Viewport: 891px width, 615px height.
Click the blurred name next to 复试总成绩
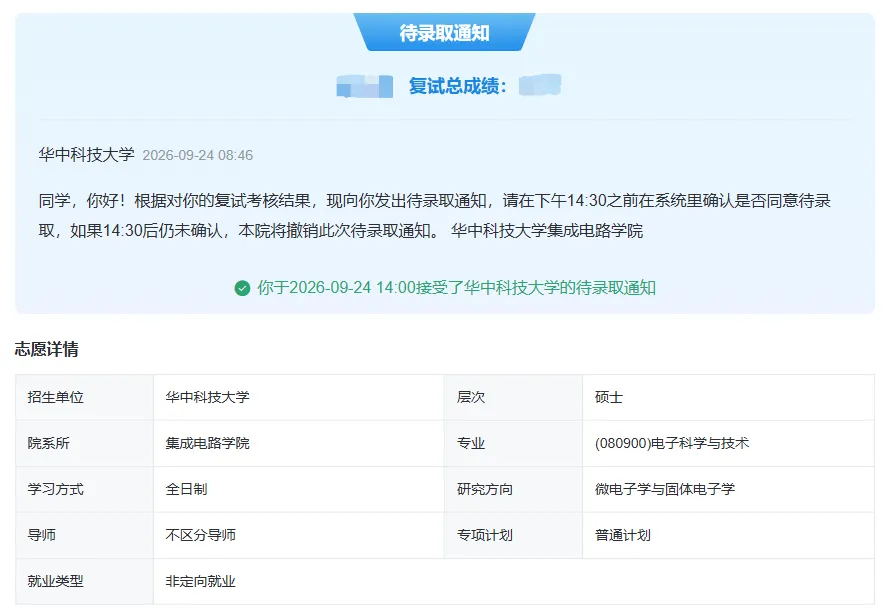pos(365,86)
